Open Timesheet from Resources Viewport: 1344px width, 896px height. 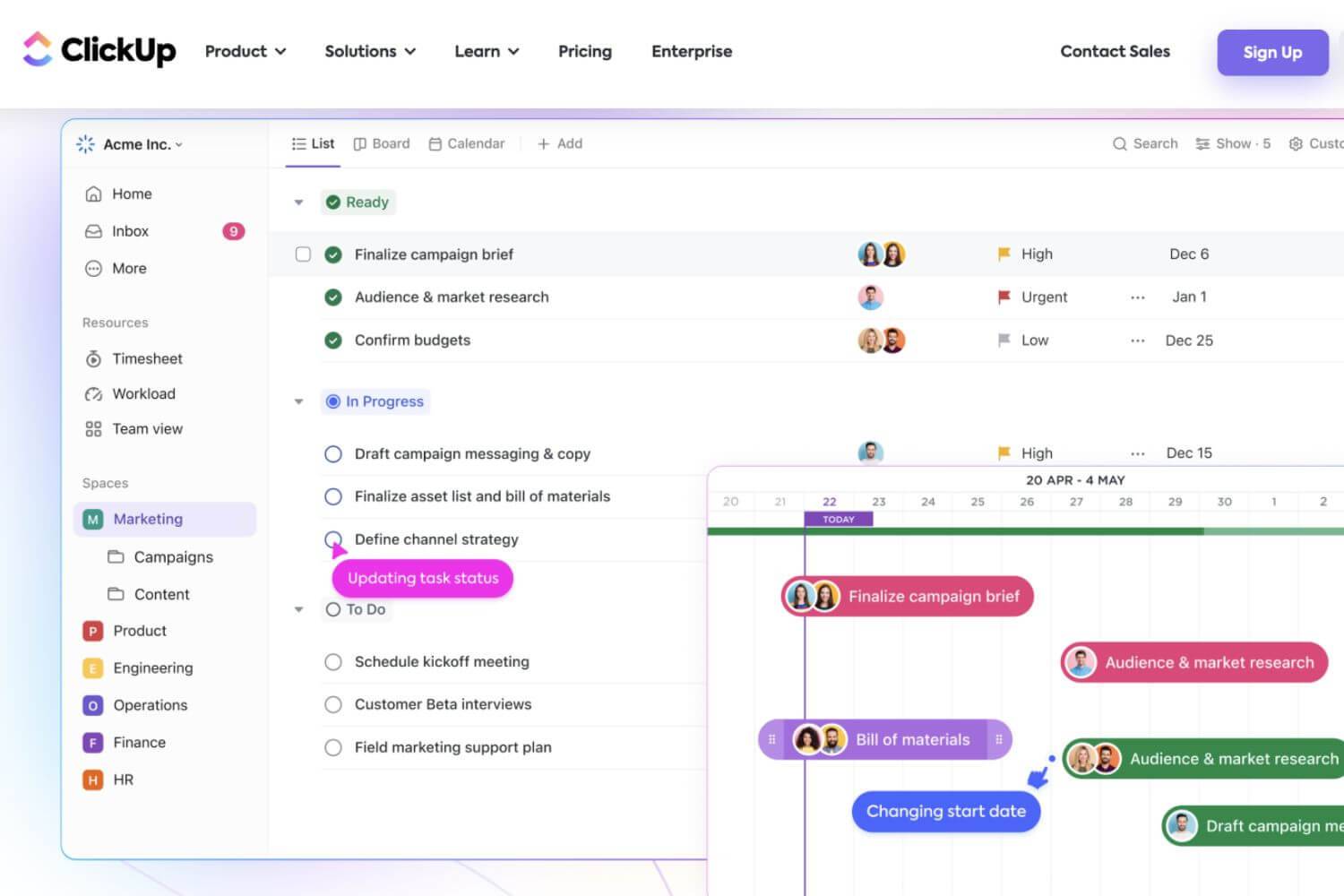134,358
